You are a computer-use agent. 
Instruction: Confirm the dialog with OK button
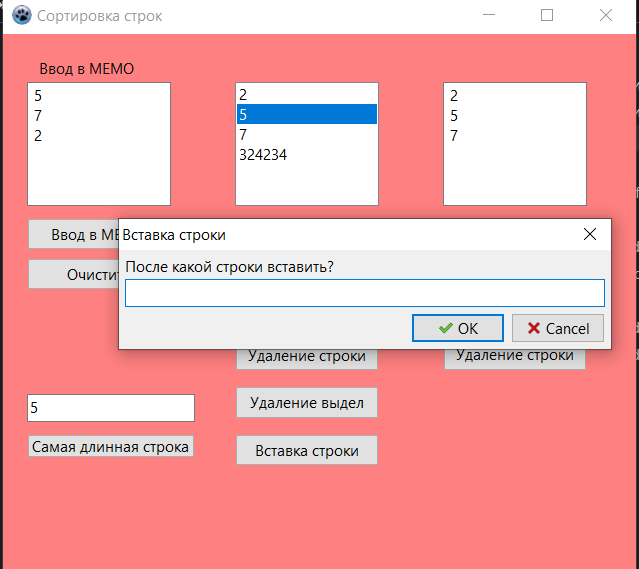click(458, 328)
